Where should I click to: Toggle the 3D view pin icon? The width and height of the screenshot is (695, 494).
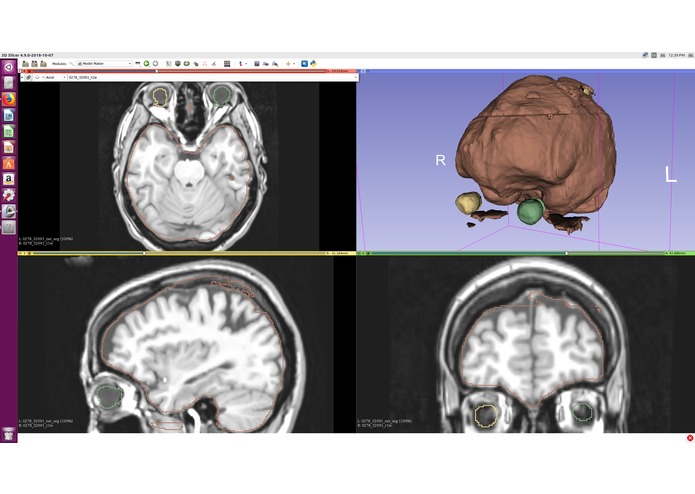coord(359,71)
